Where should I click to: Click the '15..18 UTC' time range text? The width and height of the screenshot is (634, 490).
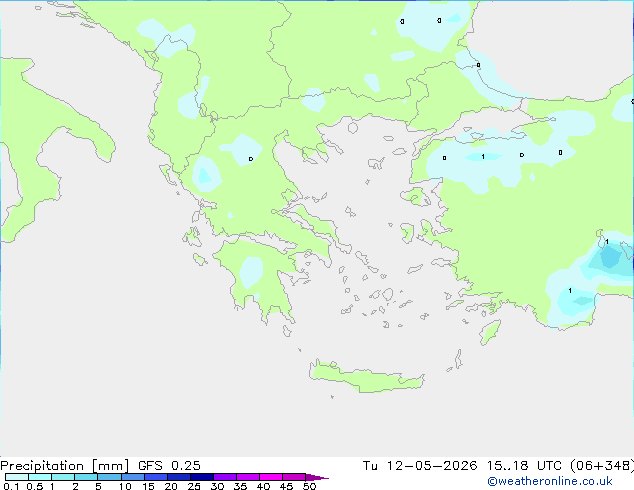point(525,466)
